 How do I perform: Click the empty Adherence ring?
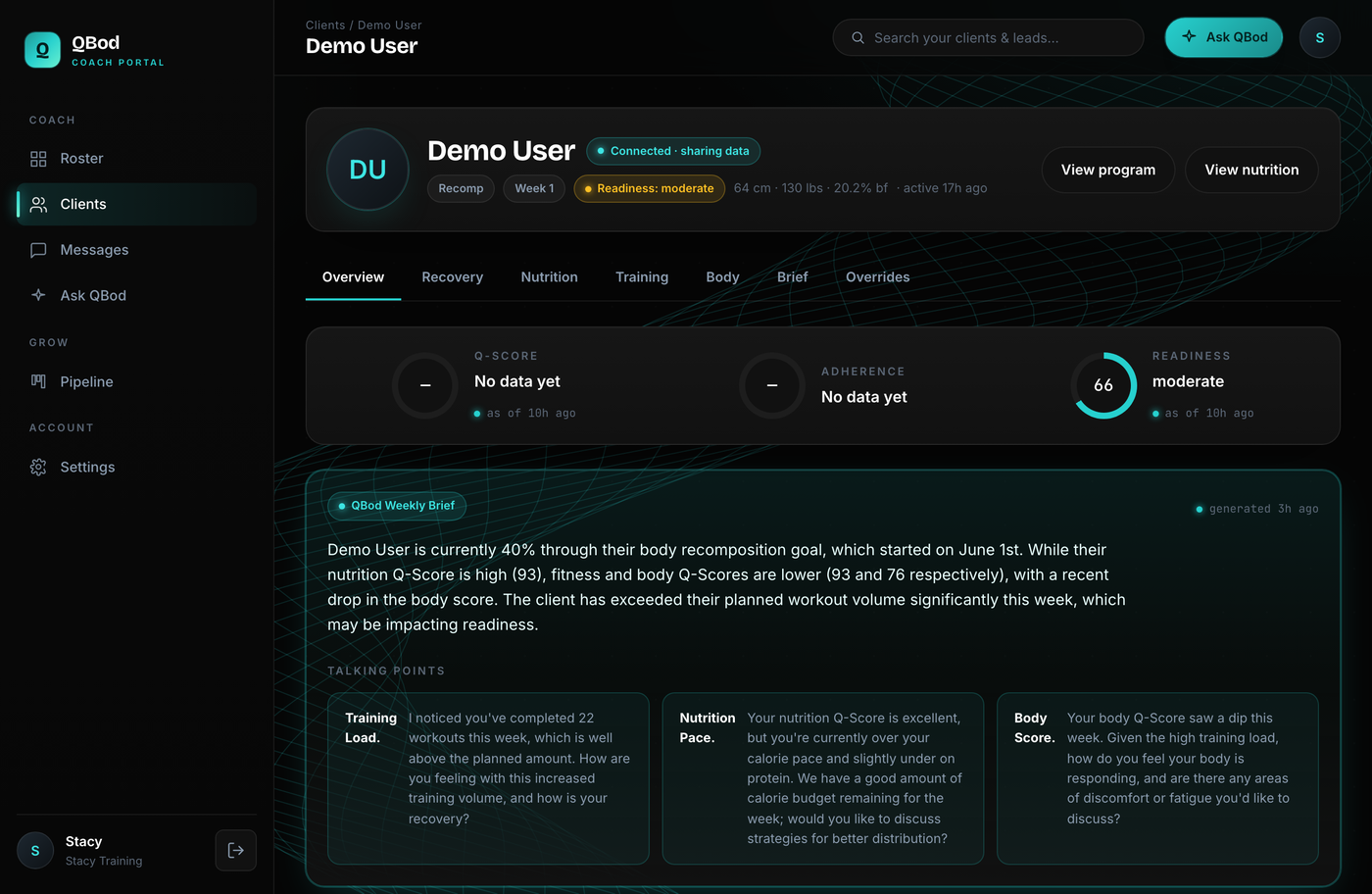[x=772, y=385]
